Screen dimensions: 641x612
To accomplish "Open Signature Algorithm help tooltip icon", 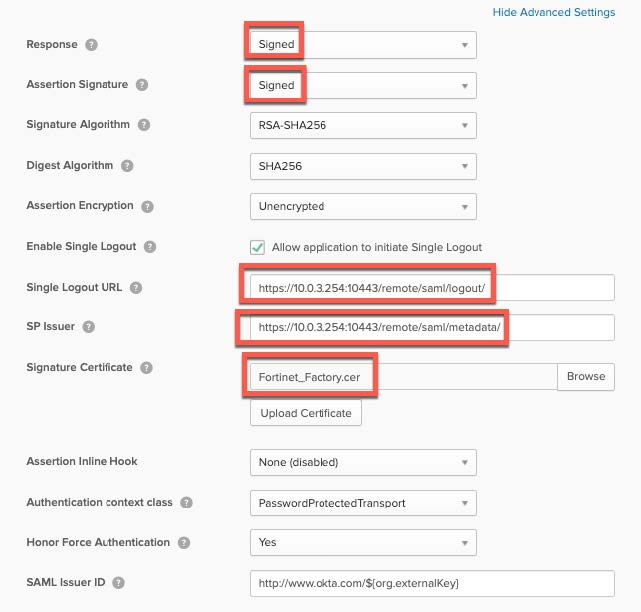I will click(144, 125).
